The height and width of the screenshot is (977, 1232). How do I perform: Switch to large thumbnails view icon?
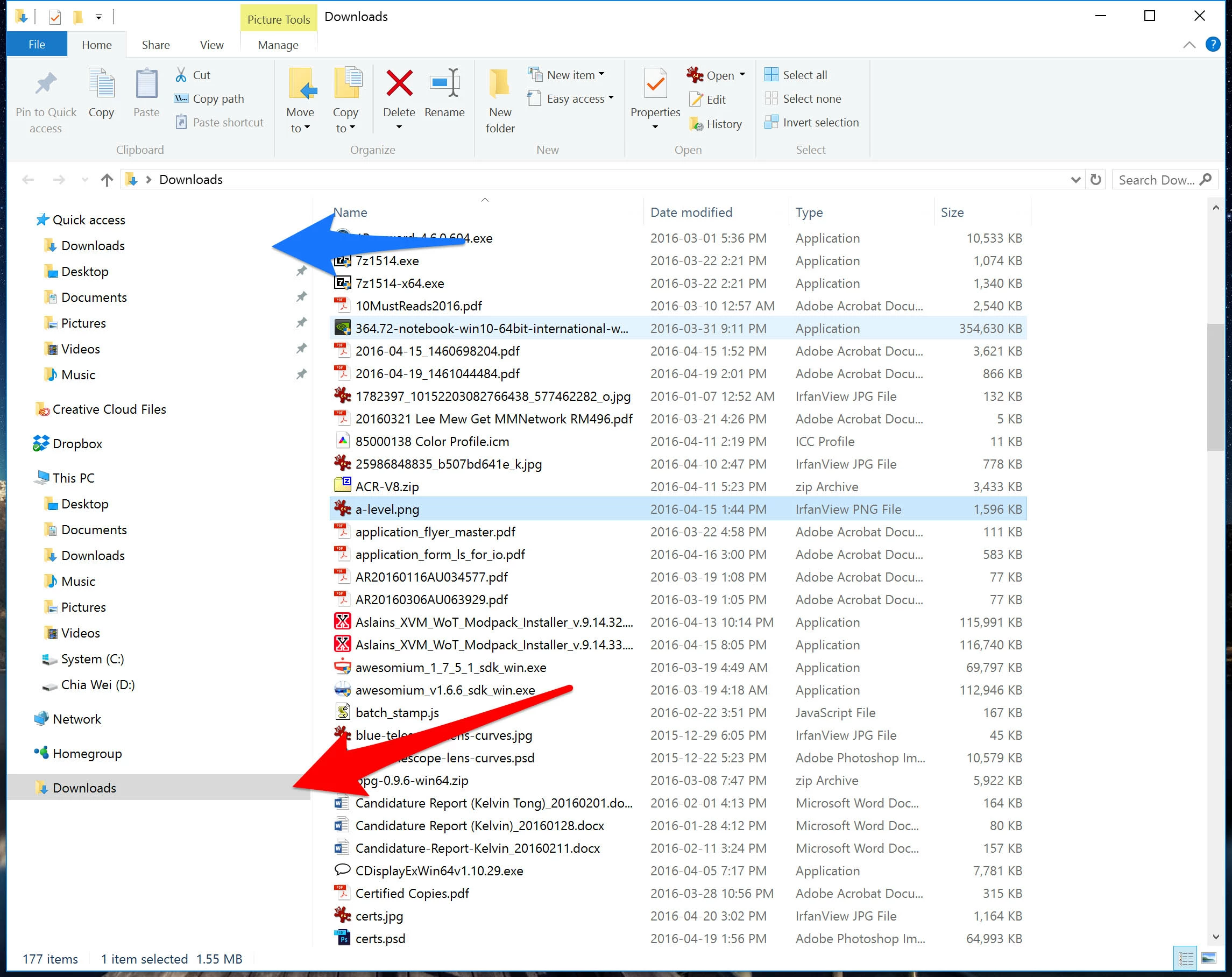(x=1209, y=958)
